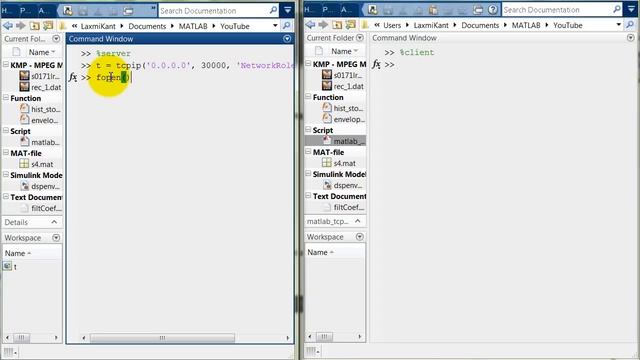Screen dimensions: 640x360
Task: Open left Workspace panel actions menu
Action: point(56,238)
